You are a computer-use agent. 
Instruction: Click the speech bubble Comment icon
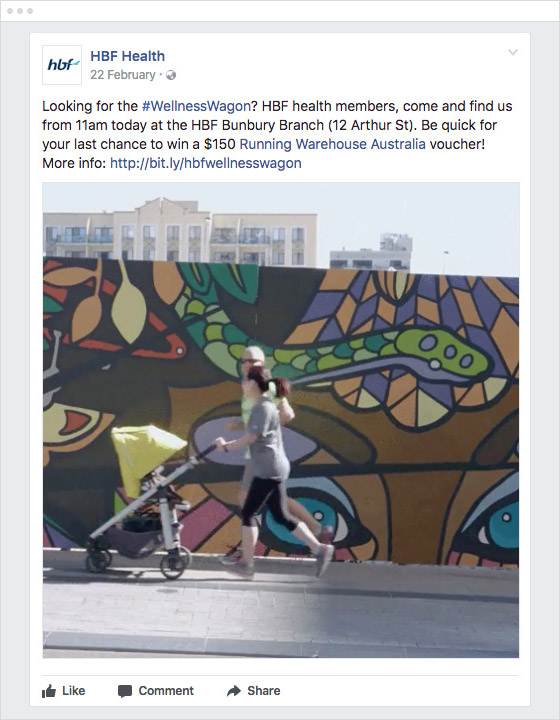click(x=124, y=692)
